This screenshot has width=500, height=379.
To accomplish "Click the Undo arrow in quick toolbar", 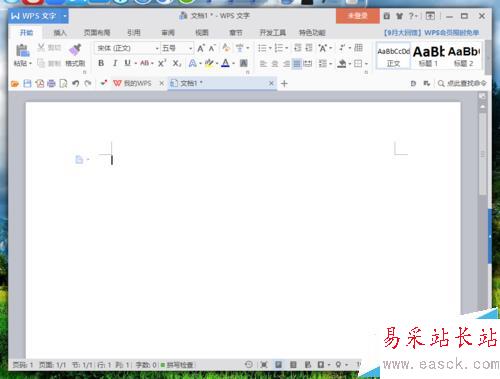I will click(76, 83).
